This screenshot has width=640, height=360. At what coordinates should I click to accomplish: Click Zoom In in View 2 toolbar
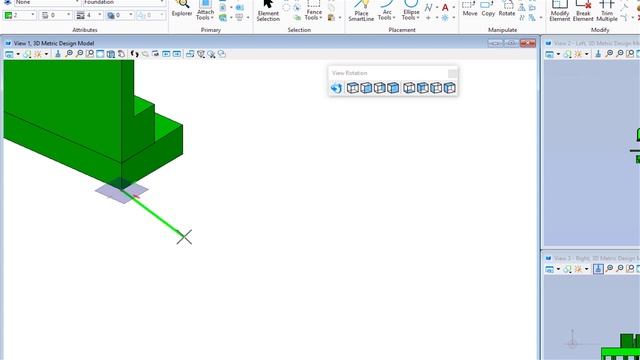pyautogui.click(x=609, y=54)
